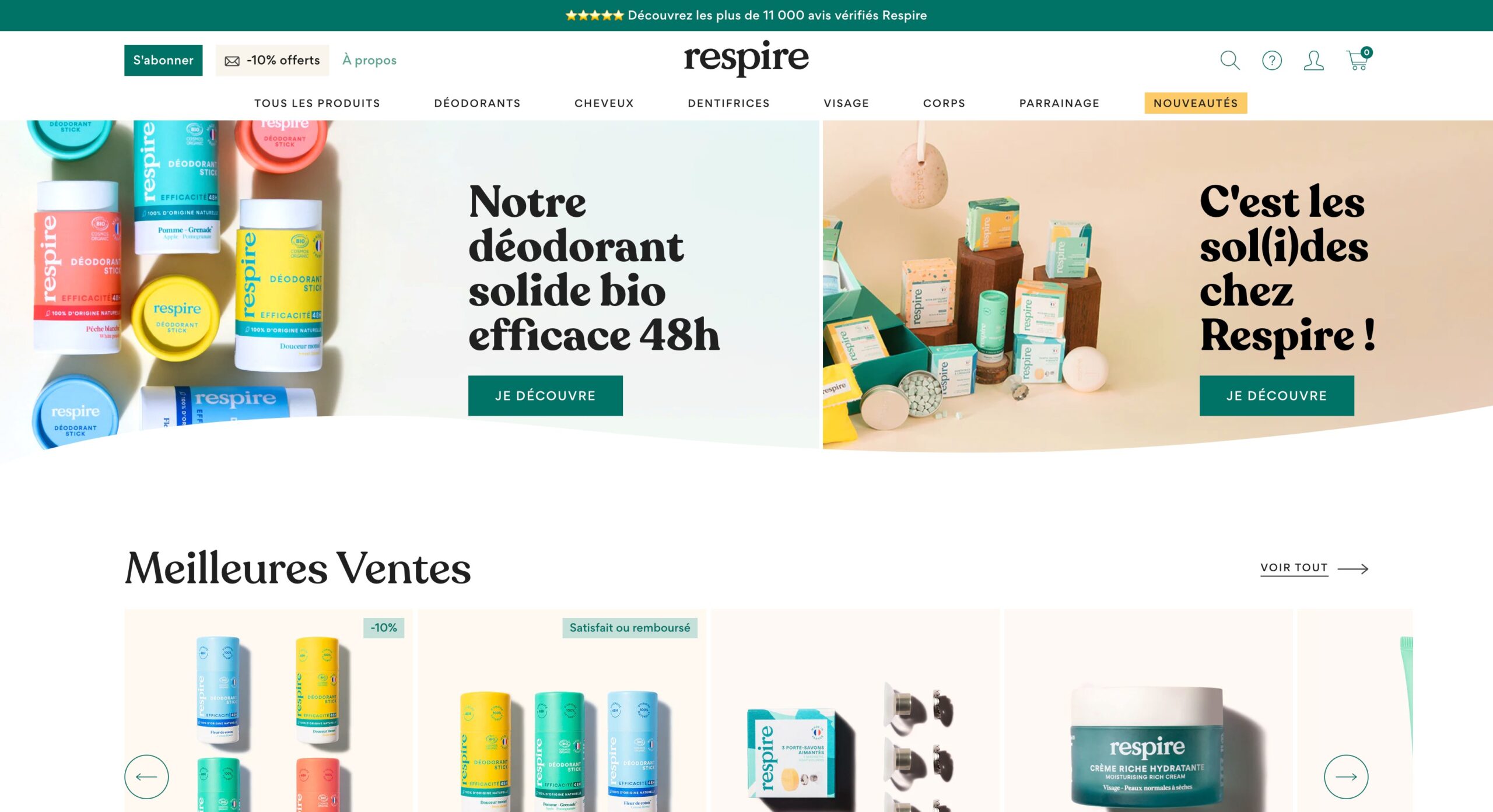Advance the carousel with right arrow
The image size is (1493, 812).
tap(1346, 776)
